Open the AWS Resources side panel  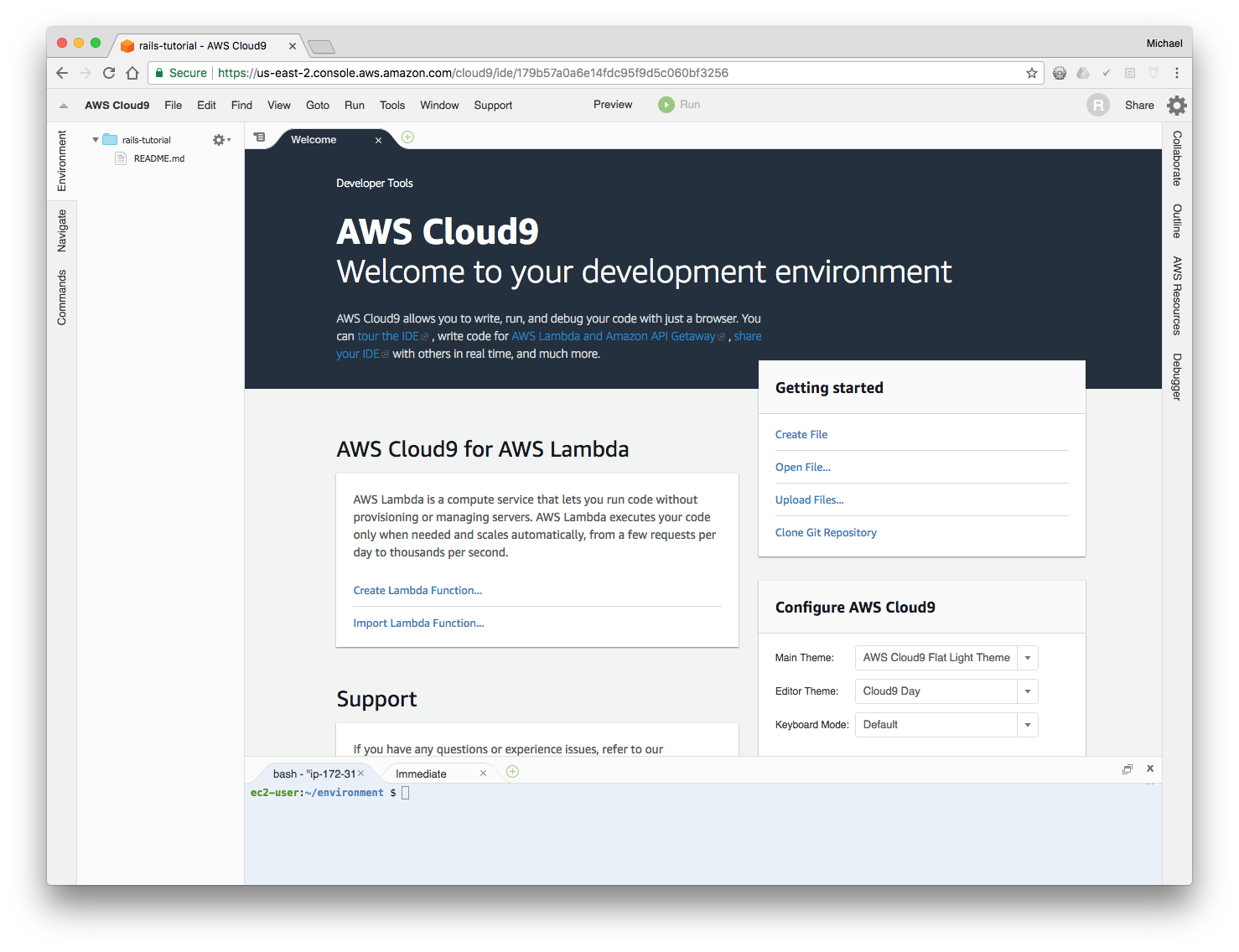pyautogui.click(x=1177, y=296)
